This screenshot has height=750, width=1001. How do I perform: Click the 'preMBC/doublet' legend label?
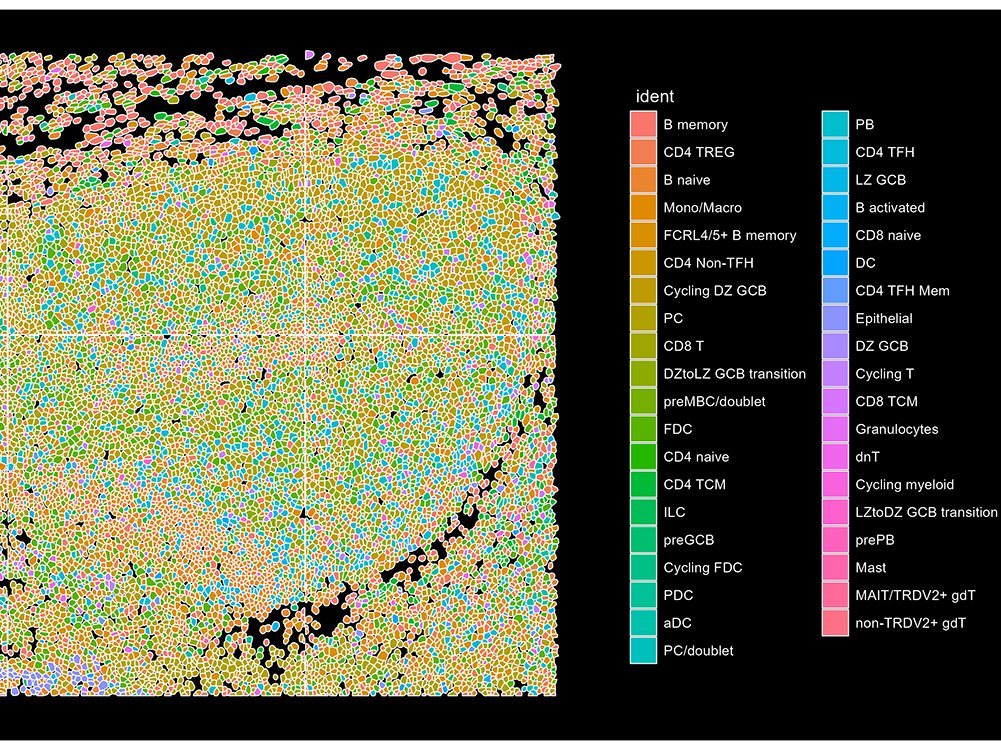click(714, 402)
